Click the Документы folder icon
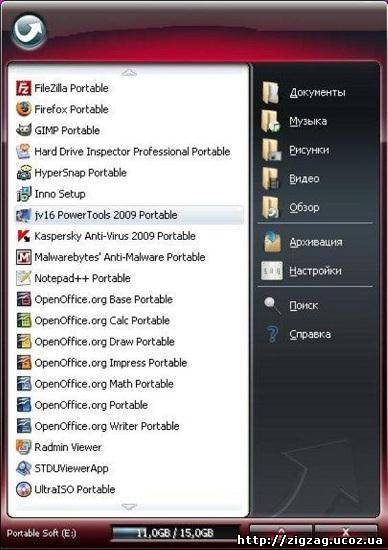 tap(271, 92)
